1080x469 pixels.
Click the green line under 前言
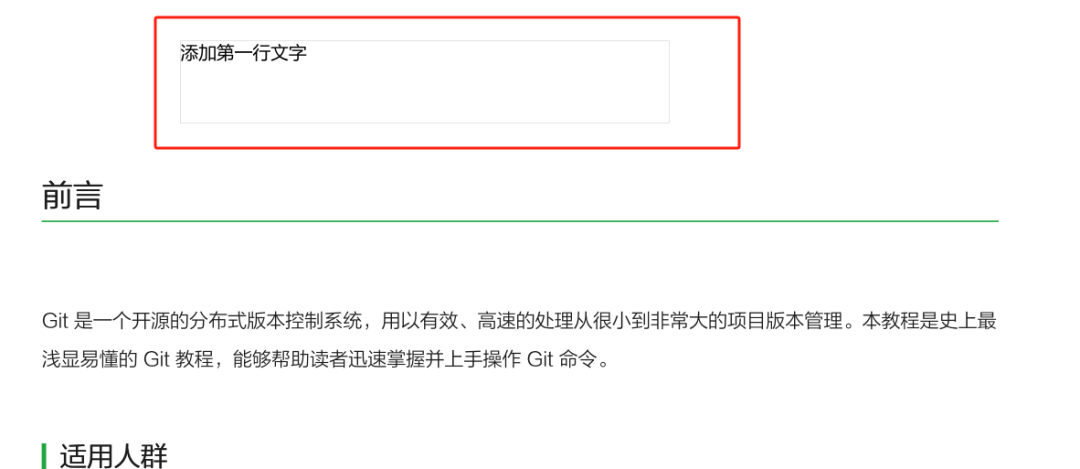click(x=520, y=221)
